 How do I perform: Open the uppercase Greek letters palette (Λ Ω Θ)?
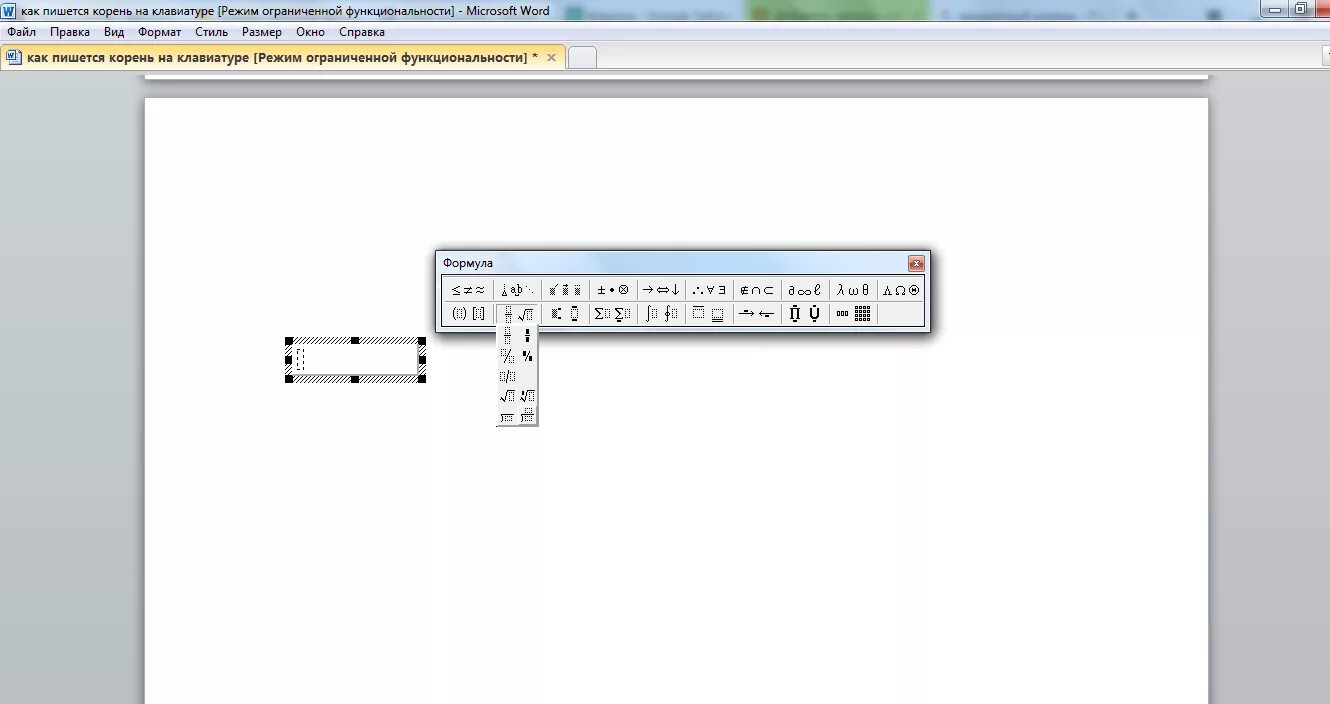900,290
